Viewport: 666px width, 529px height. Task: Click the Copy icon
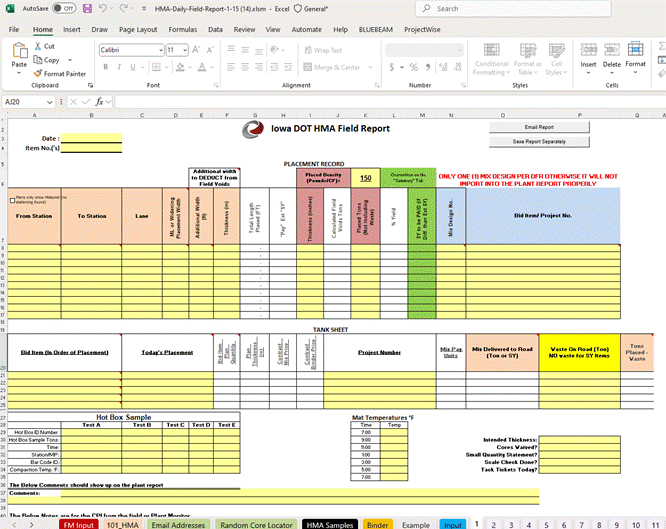38,60
